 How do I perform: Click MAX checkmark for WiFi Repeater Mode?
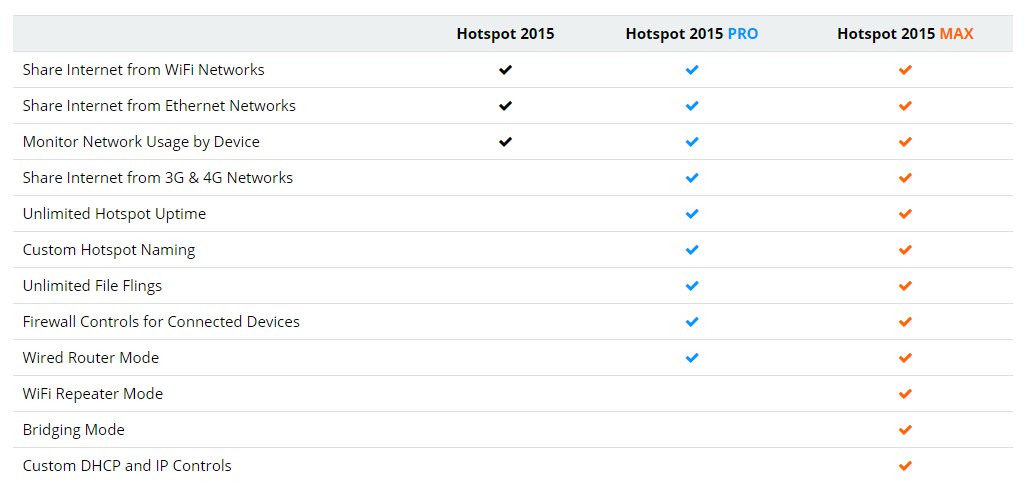coord(905,394)
